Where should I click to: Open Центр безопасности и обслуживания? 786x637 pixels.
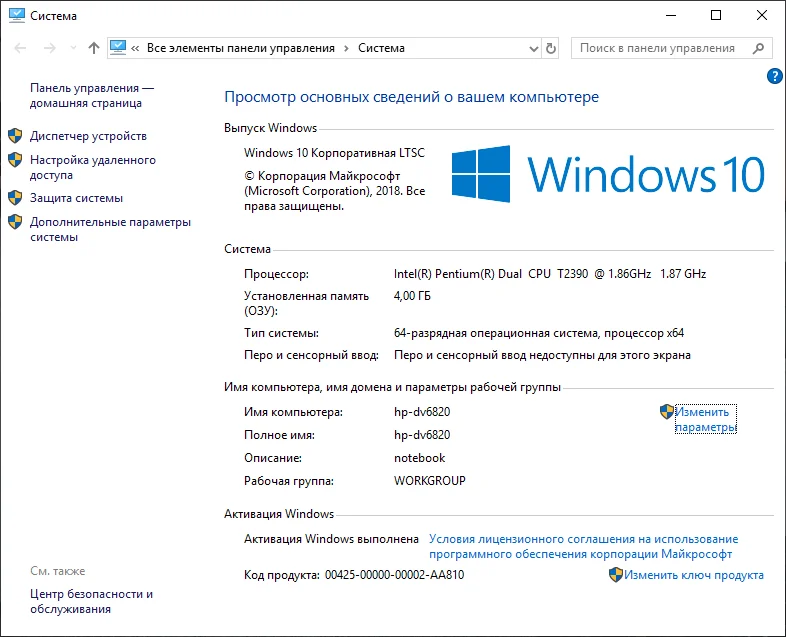pyautogui.click(x=91, y=601)
